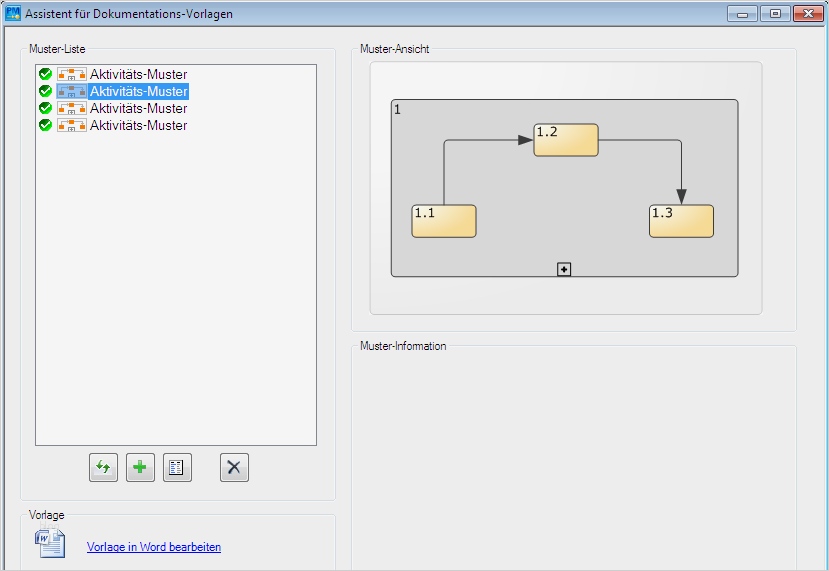Image resolution: width=829 pixels, height=571 pixels.
Task: Click activity diagram icon of third pattern
Action: 72,108
